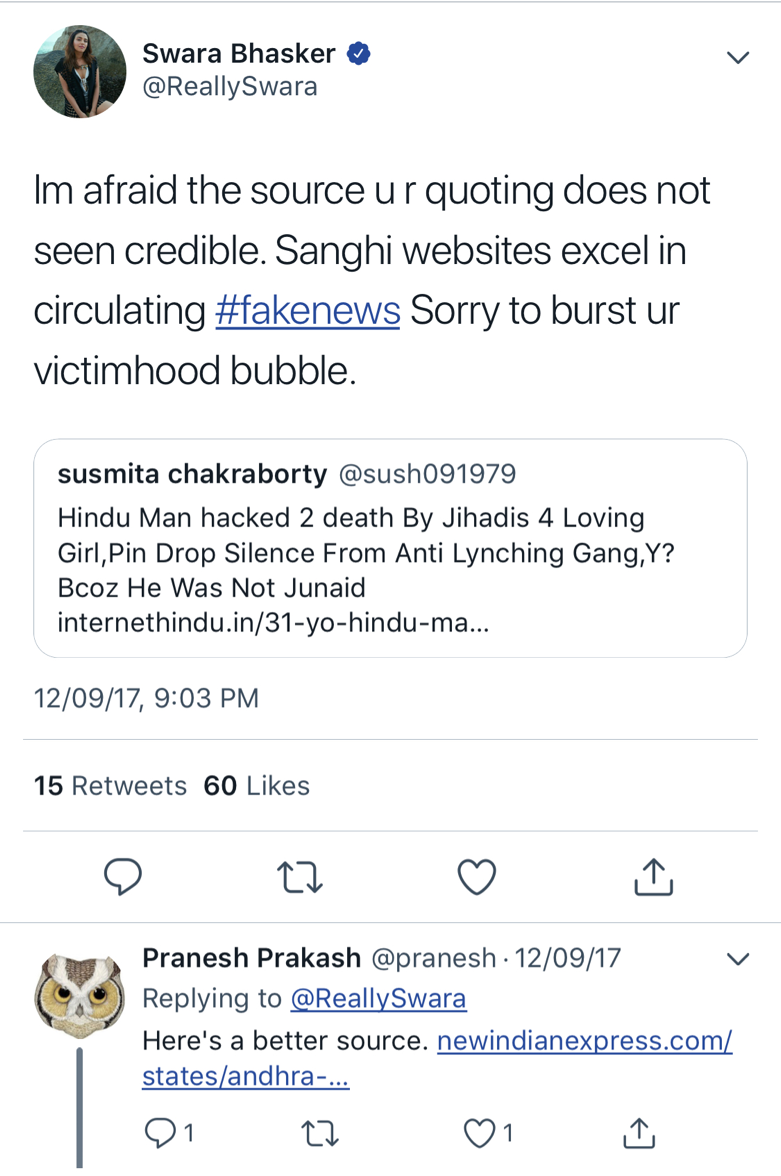
Task: Open the main tweet options chevron
Action: pyautogui.click(x=737, y=58)
